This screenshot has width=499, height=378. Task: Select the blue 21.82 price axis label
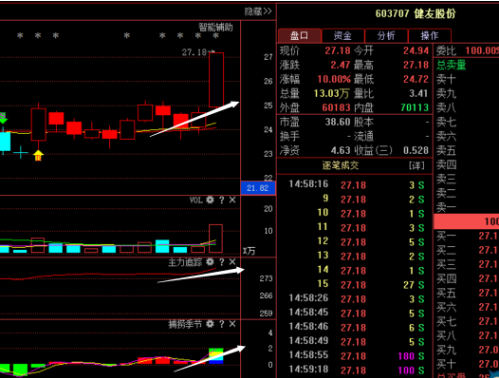pos(258,188)
